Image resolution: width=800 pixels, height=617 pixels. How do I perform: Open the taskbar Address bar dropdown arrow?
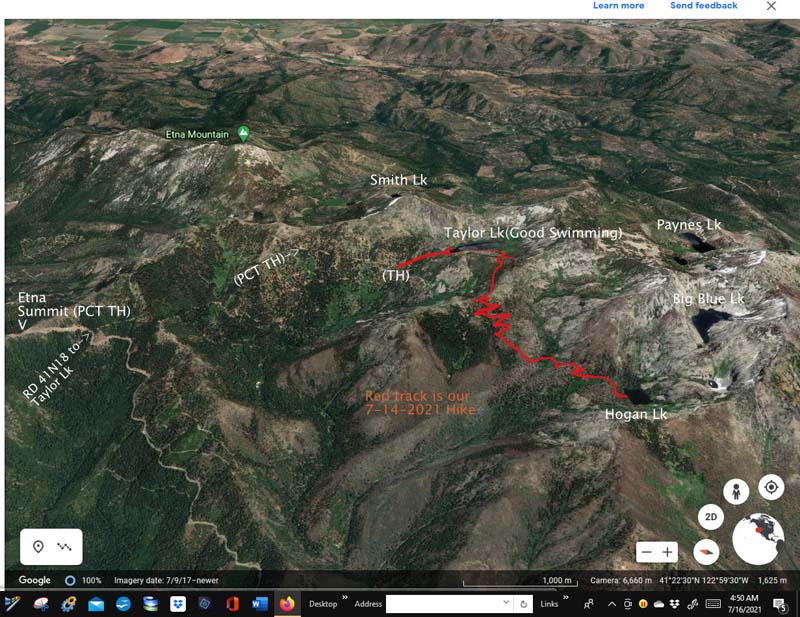[x=506, y=604]
